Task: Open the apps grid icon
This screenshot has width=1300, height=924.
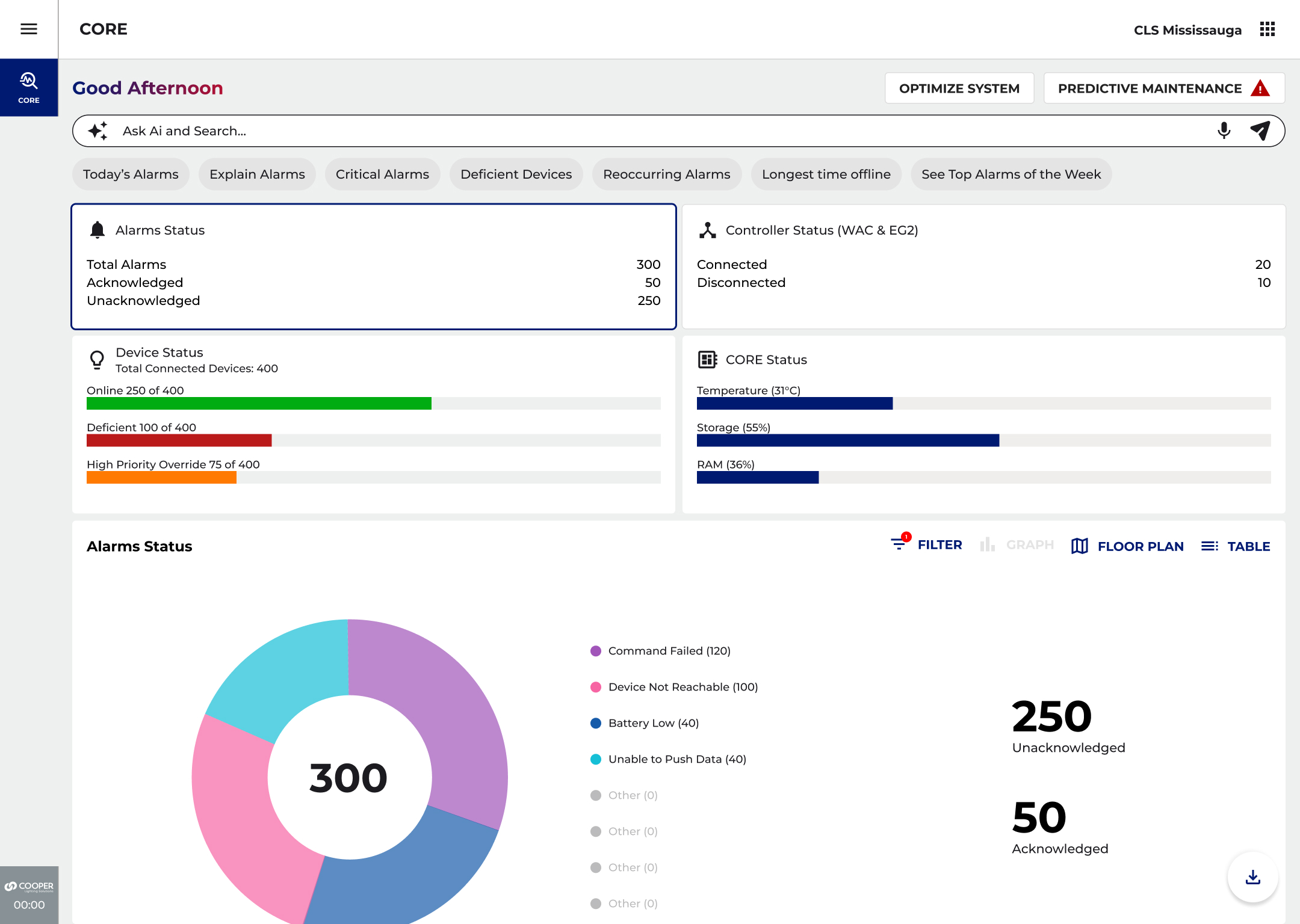Action: tap(1267, 29)
